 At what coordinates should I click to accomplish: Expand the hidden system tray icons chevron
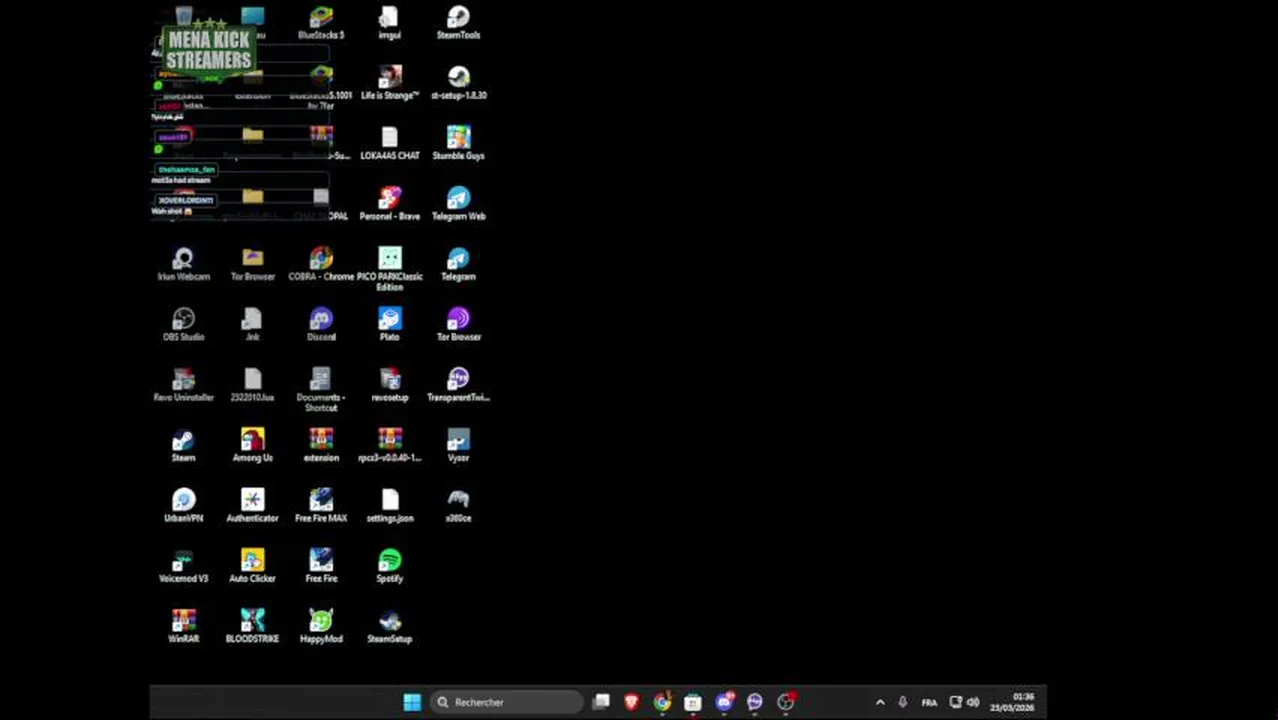[x=880, y=702]
